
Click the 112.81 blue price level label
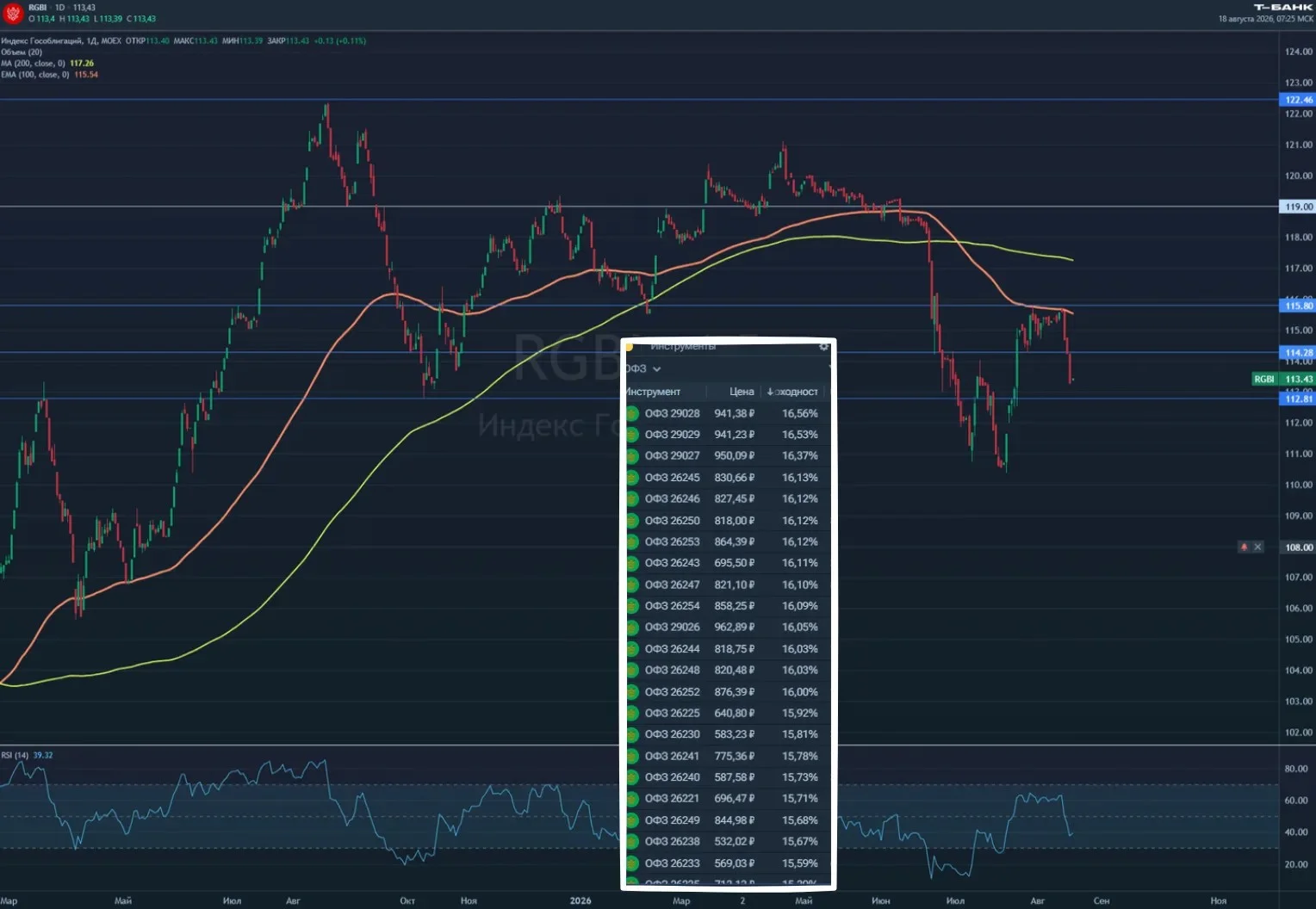click(x=1298, y=399)
